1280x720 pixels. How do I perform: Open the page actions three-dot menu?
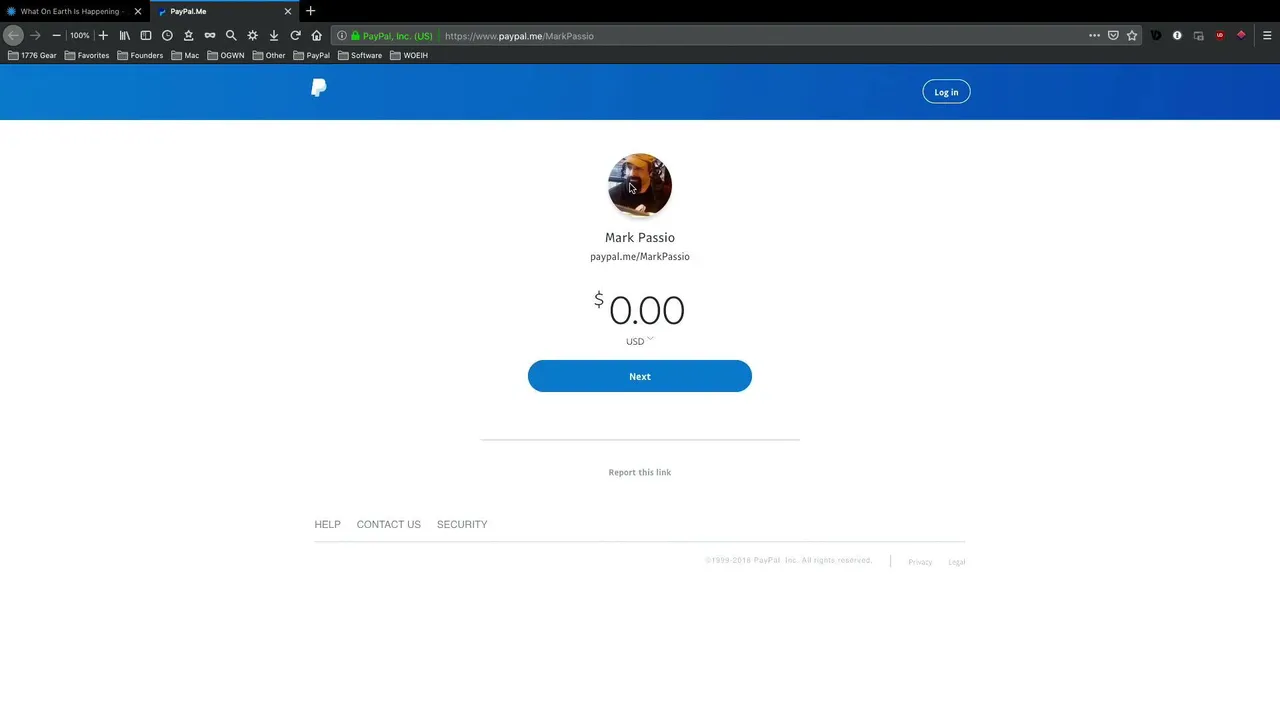[1094, 35]
